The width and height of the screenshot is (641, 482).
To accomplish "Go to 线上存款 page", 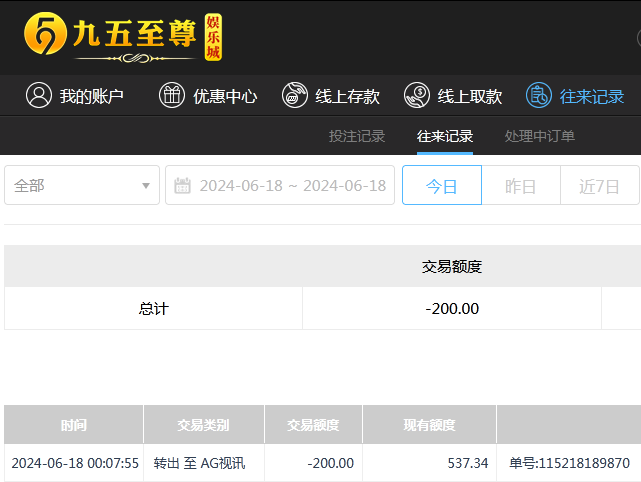I will (x=331, y=96).
